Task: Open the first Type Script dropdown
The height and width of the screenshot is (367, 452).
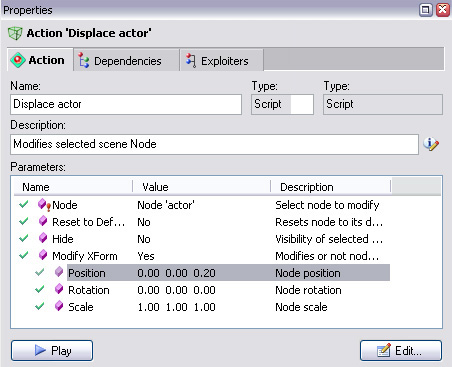Action: point(282,104)
